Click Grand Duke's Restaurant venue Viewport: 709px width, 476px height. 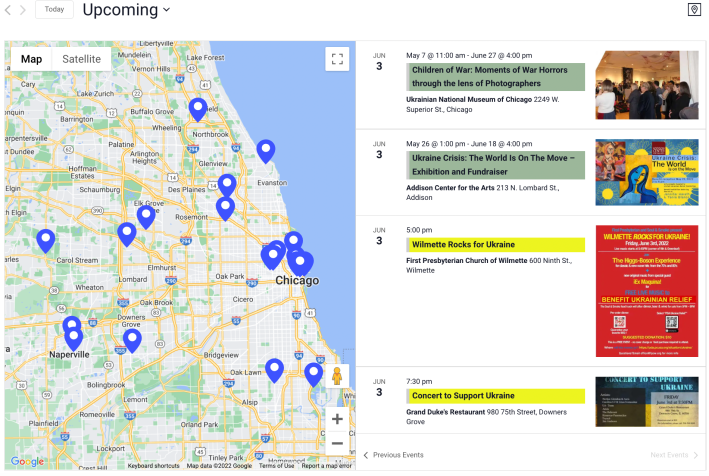[445, 412]
